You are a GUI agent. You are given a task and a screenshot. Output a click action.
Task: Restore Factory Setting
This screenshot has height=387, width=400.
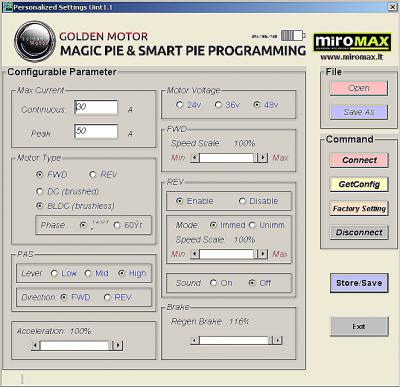(359, 209)
